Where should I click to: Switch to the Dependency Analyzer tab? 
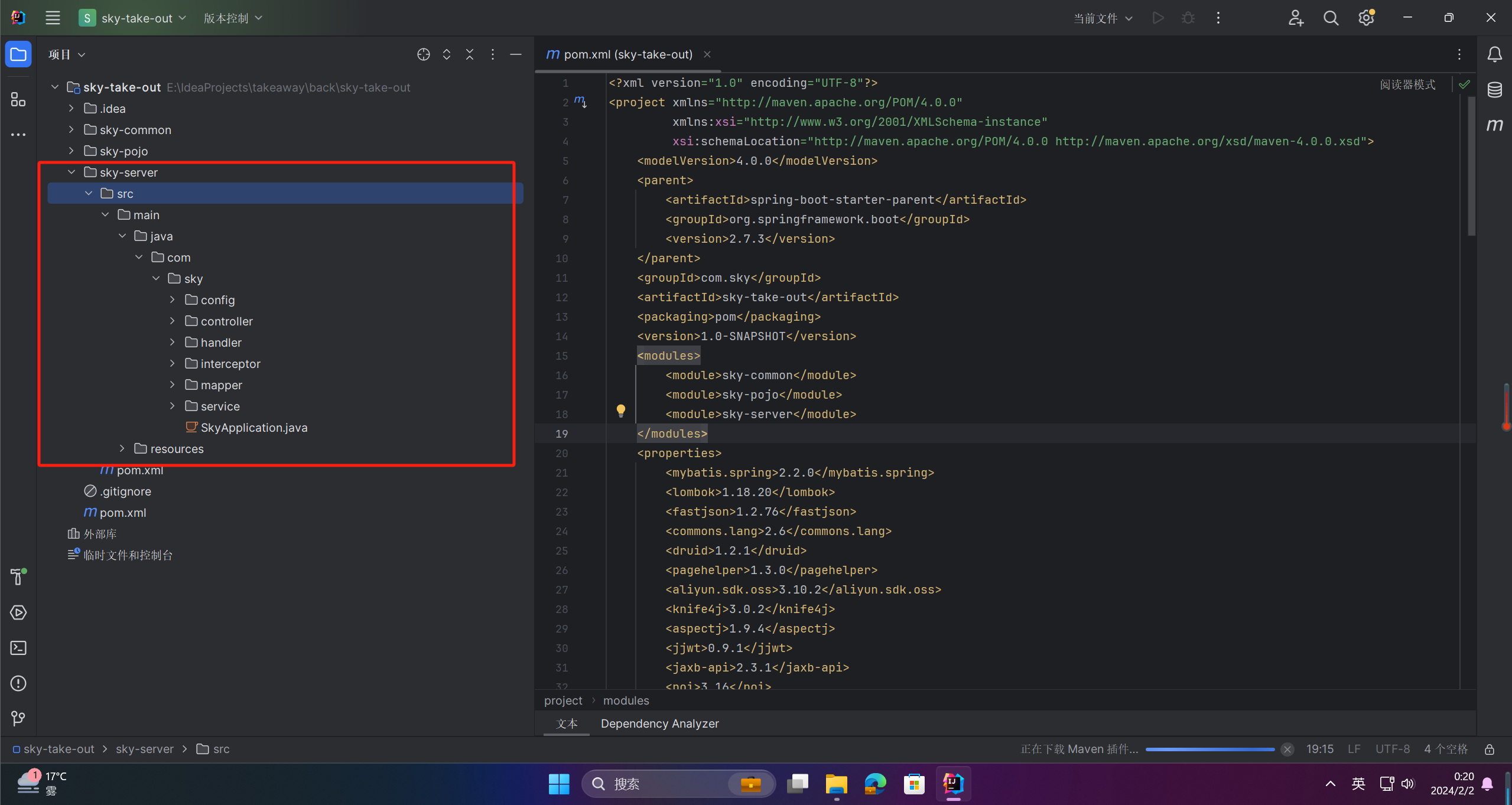tap(659, 723)
